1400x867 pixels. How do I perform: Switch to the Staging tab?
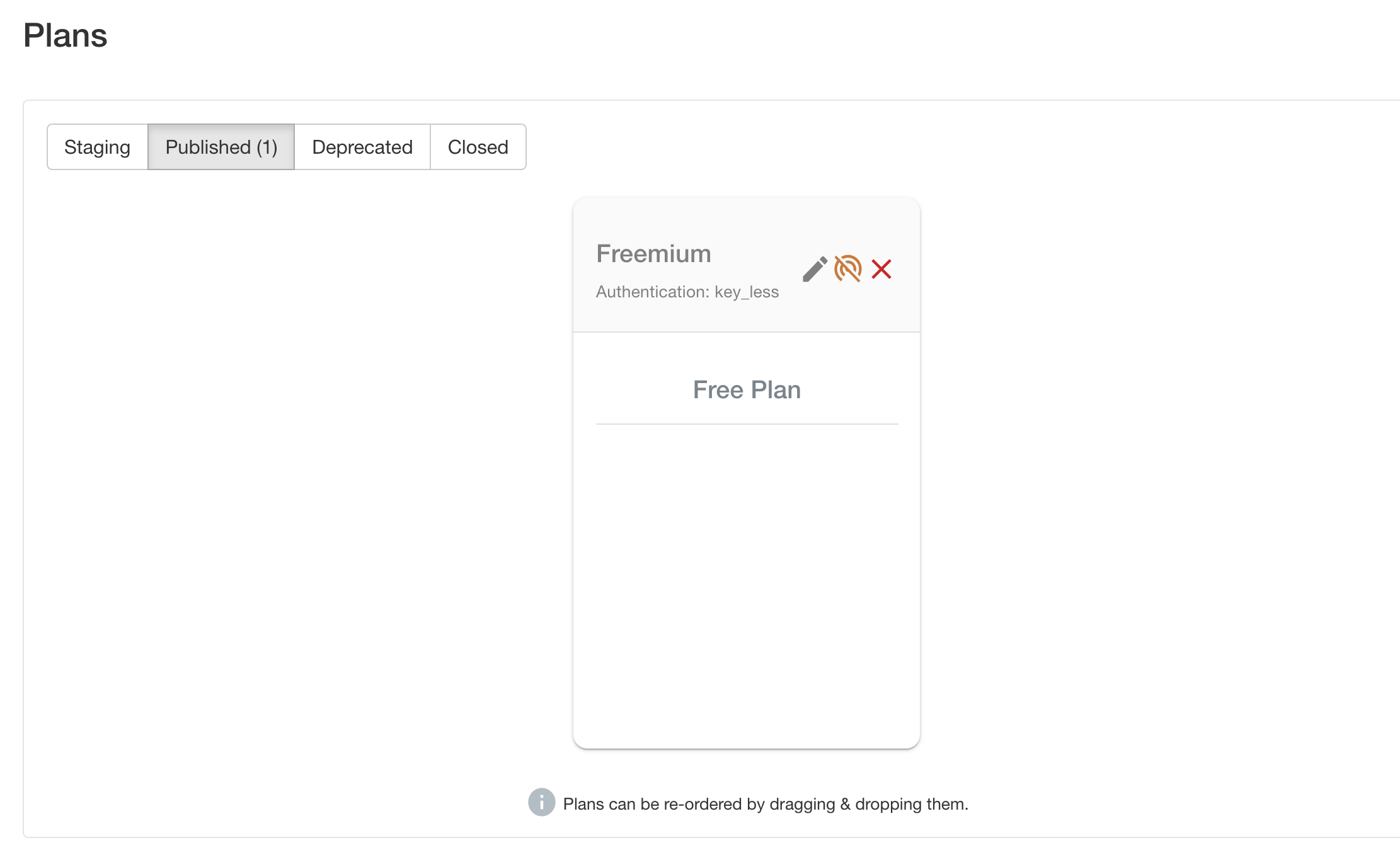click(97, 147)
